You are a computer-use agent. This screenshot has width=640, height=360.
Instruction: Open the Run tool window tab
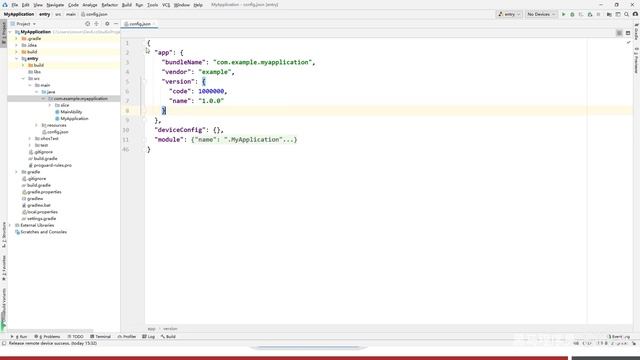click(19, 337)
